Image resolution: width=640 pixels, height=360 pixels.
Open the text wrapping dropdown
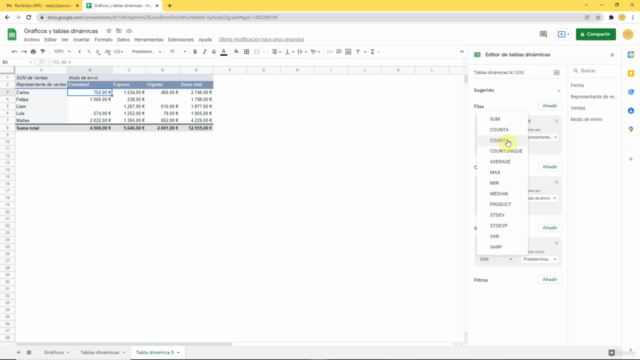click(302, 52)
